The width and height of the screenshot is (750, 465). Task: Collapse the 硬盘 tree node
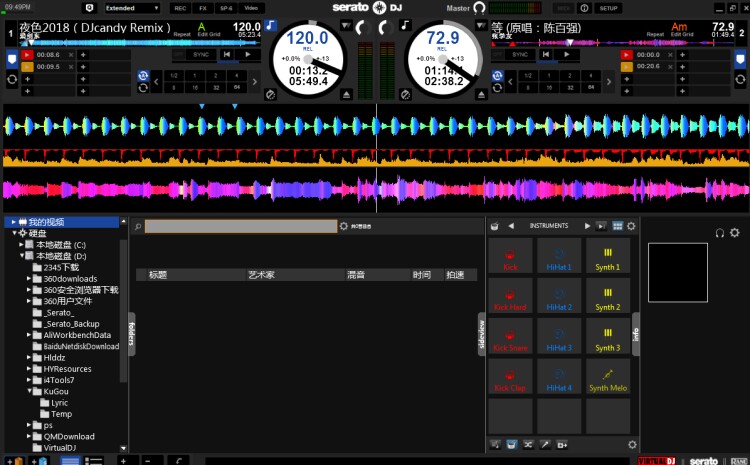pyautogui.click(x=14, y=233)
